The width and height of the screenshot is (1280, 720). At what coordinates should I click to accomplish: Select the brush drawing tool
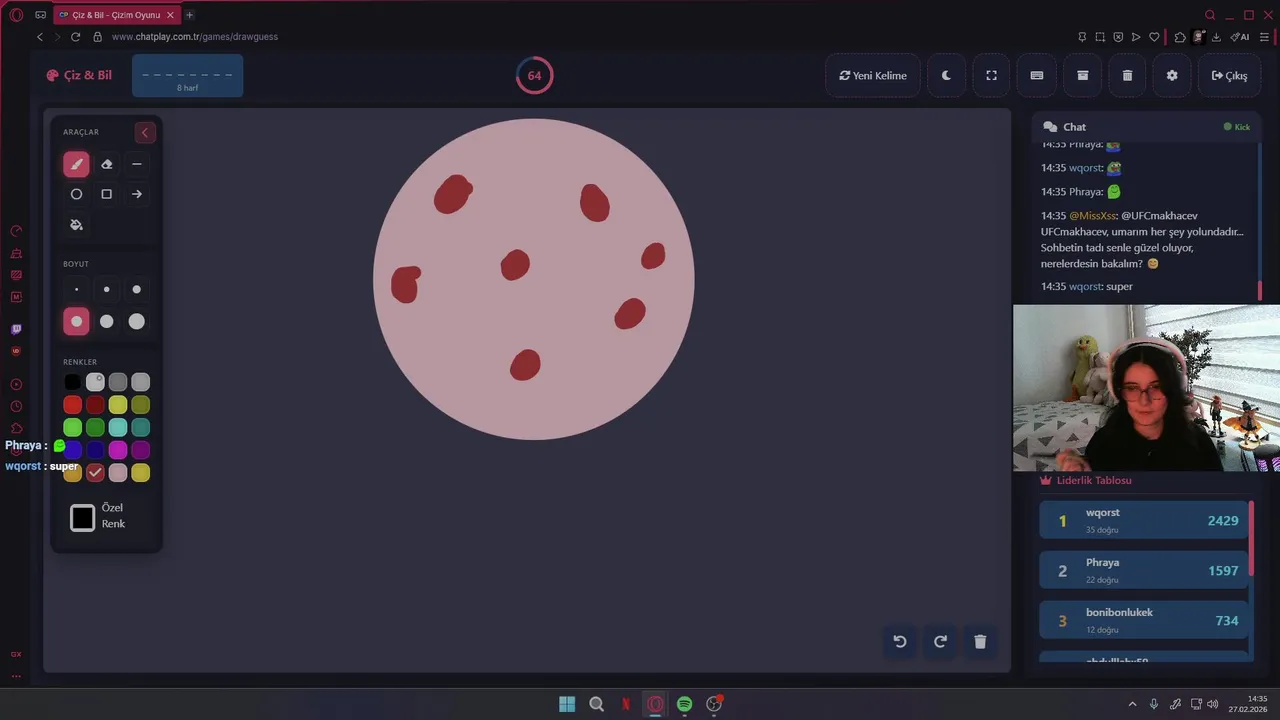pos(76,164)
